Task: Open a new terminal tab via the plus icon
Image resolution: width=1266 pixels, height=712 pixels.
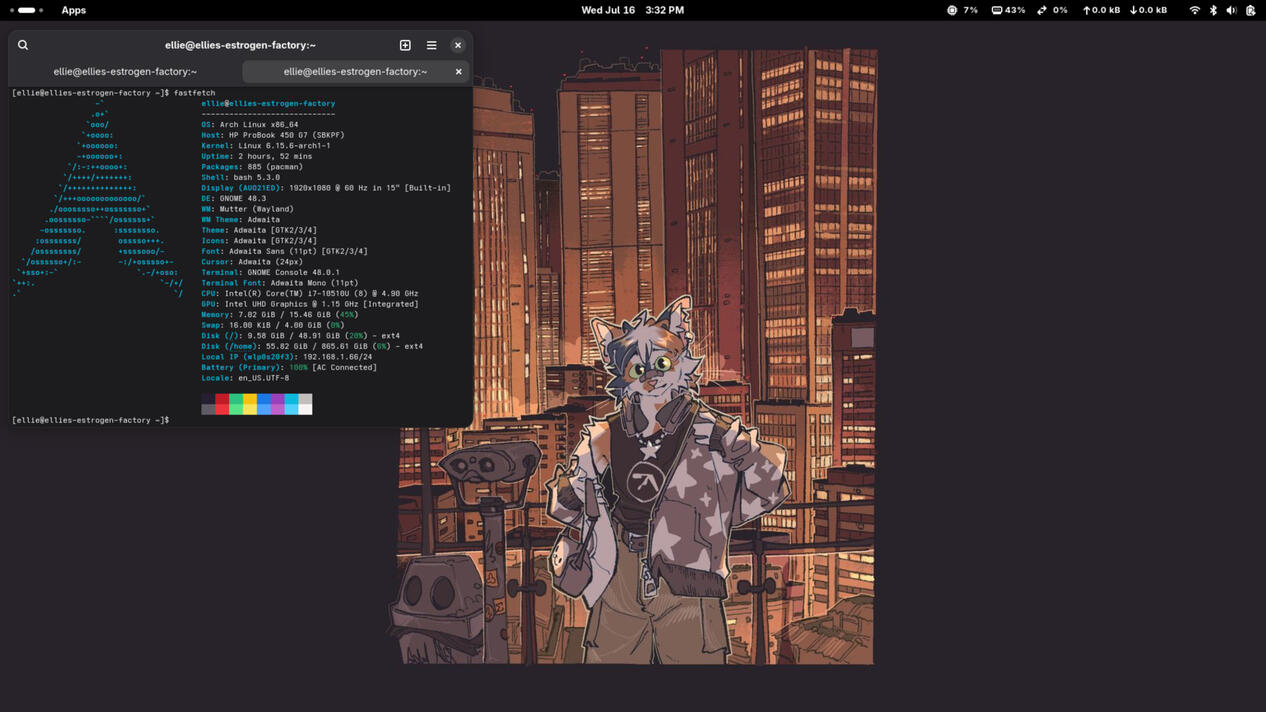Action: click(x=405, y=45)
